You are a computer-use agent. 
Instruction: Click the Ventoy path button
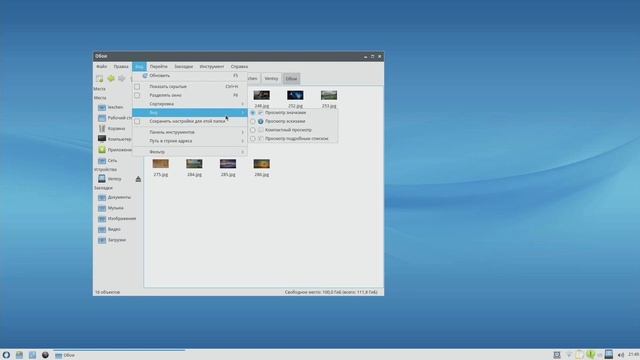[x=271, y=78]
